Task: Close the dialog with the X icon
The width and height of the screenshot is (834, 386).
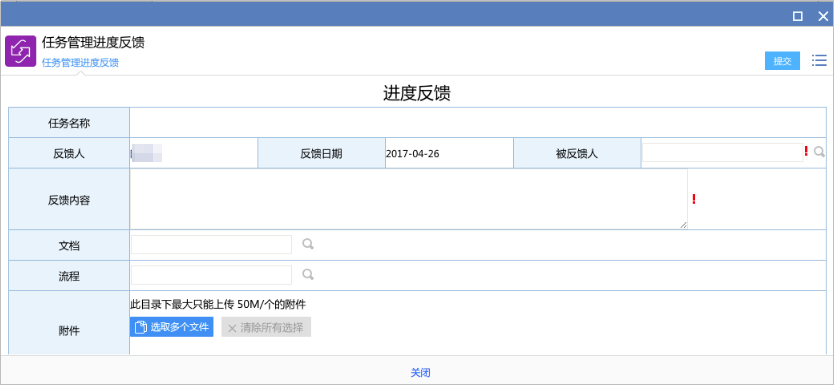Action: click(823, 16)
